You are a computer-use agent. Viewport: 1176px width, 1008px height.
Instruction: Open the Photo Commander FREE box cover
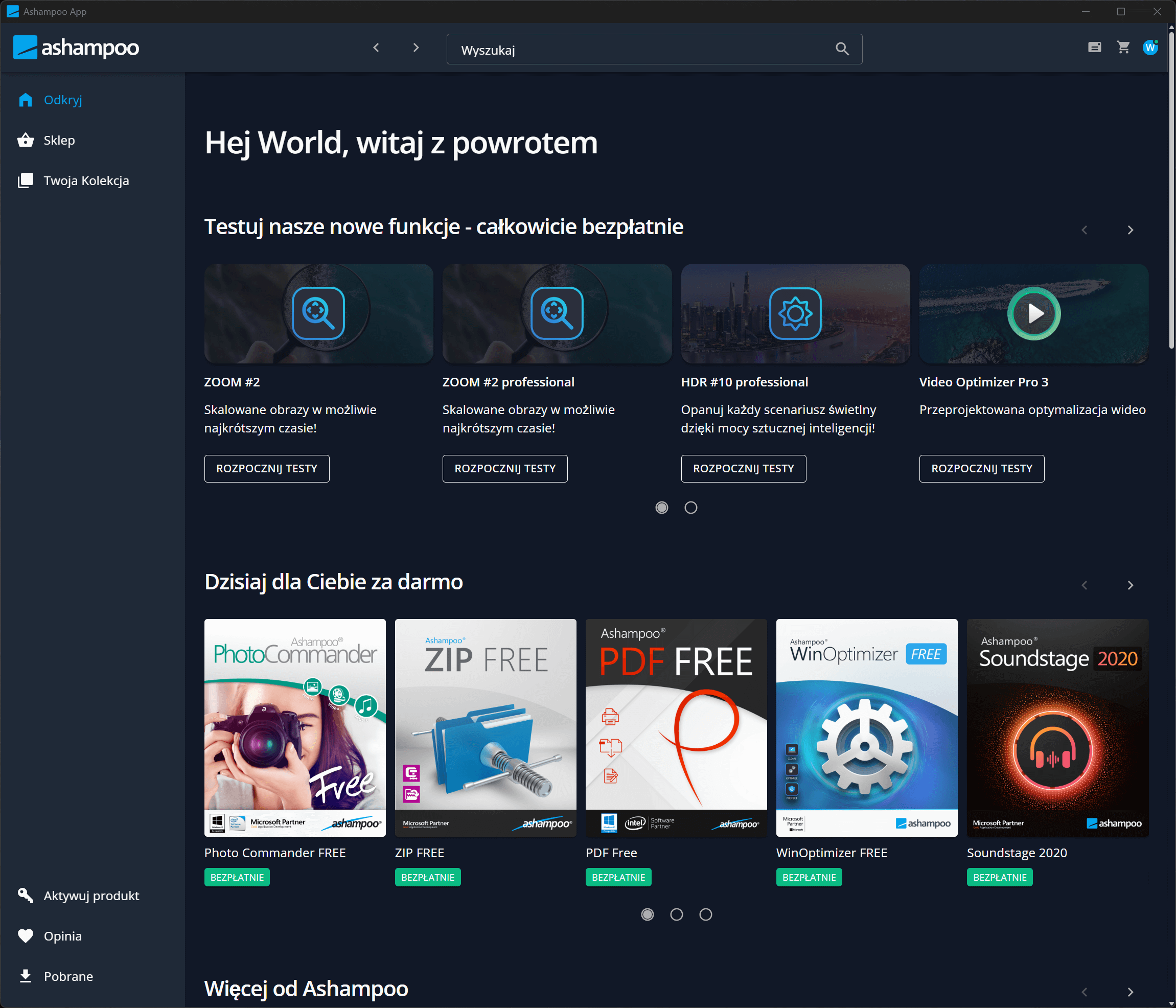coord(295,727)
